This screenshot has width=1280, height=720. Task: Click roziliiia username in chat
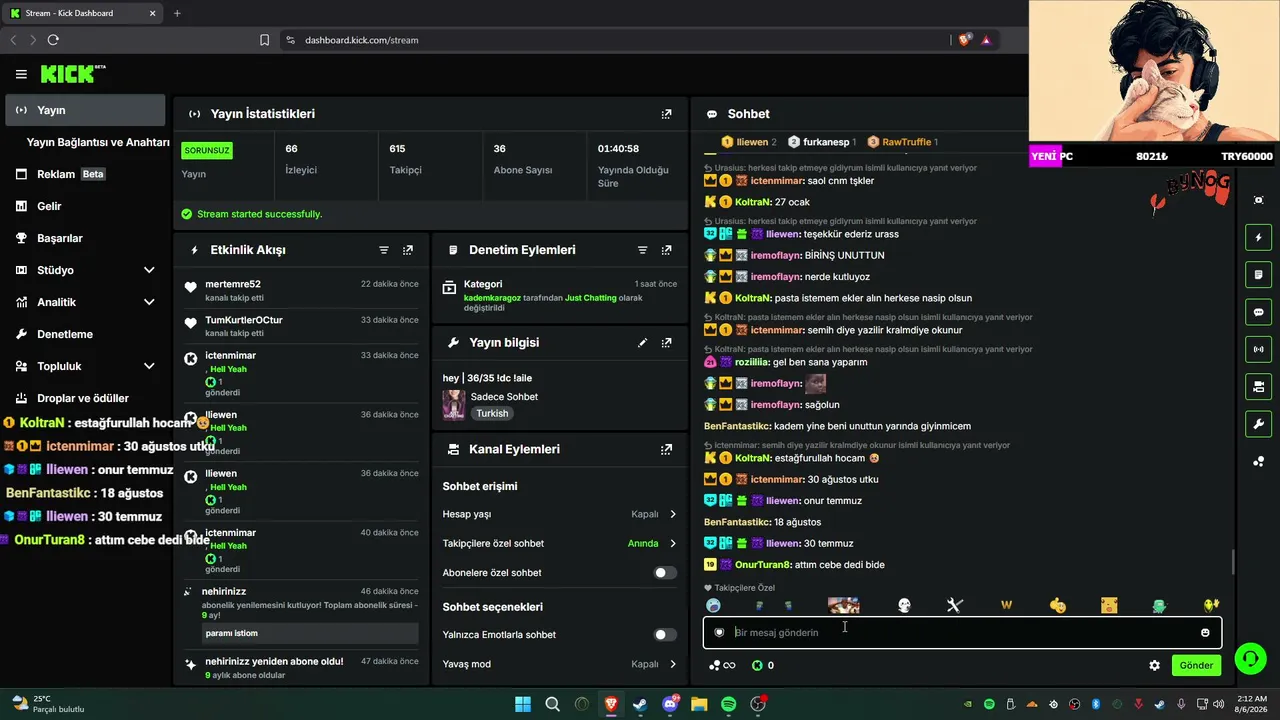point(751,362)
